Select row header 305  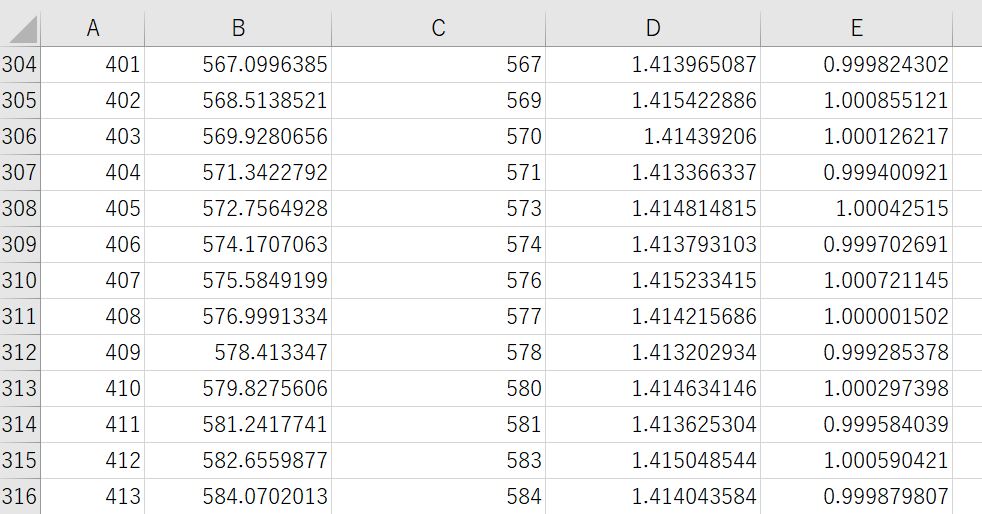coord(20,101)
